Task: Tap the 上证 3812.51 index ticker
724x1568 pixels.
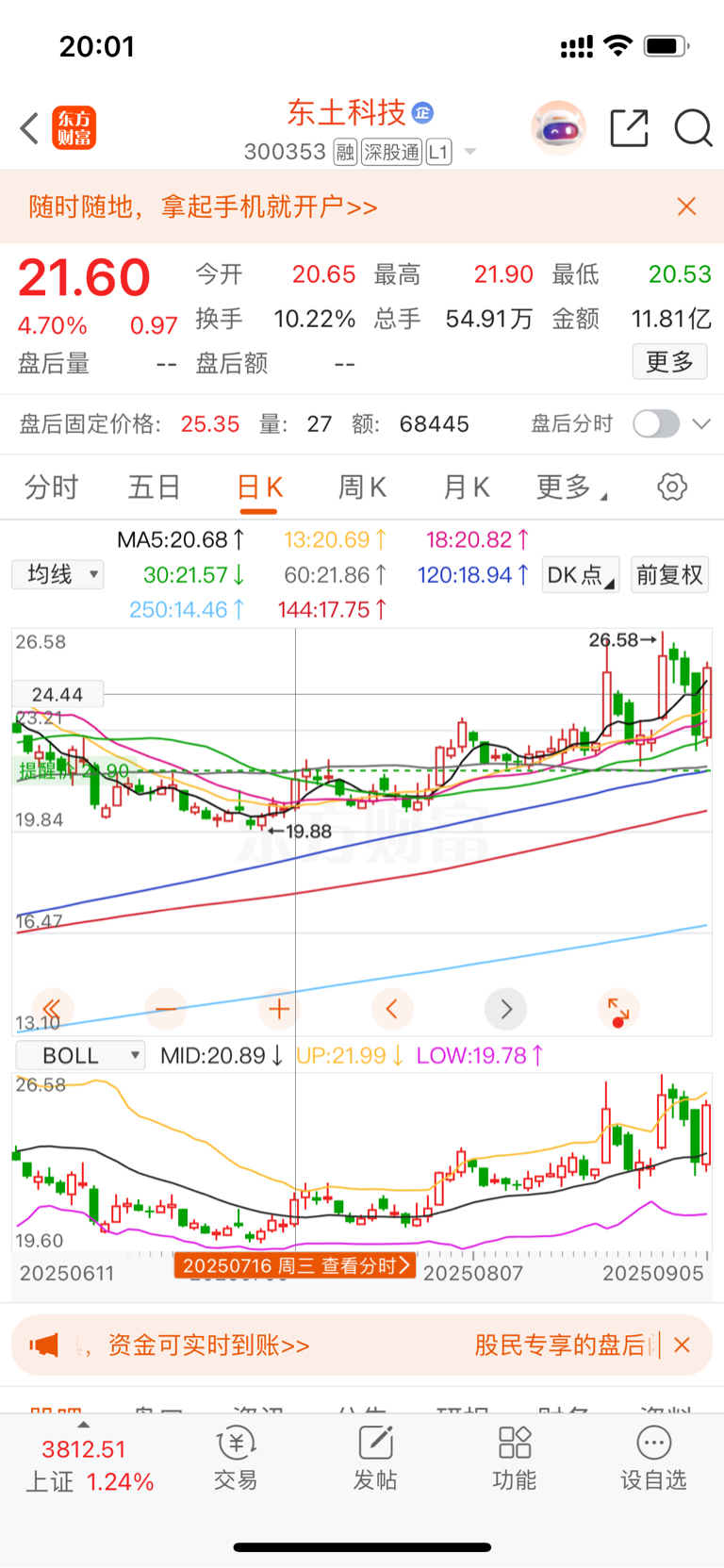Action: tap(89, 1465)
